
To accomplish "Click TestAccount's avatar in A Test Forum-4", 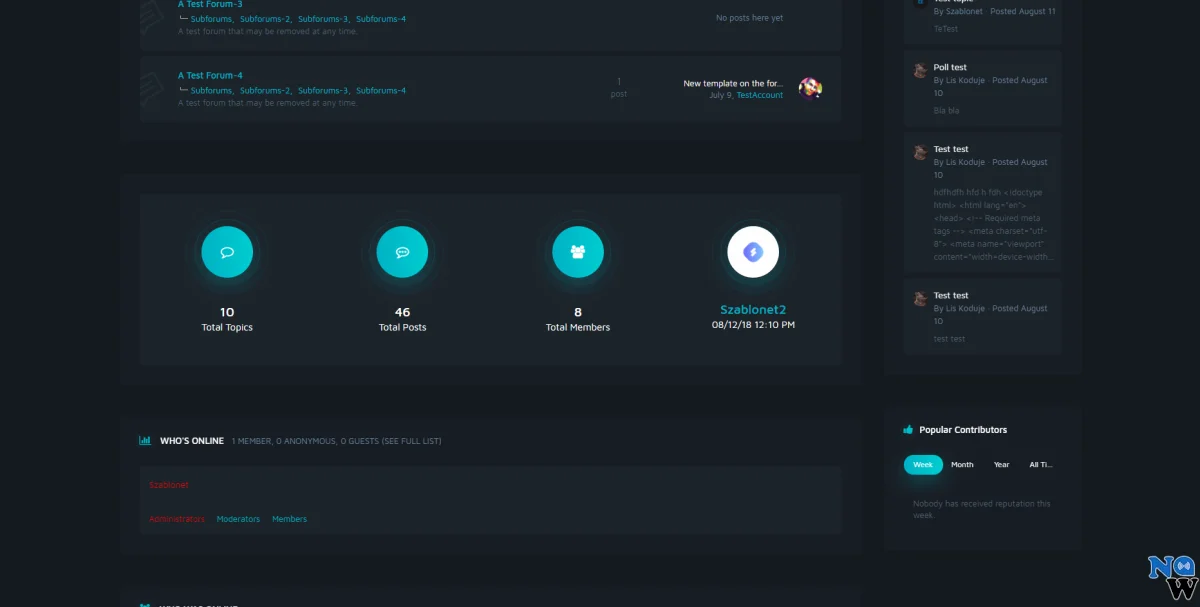I will (810, 89).
